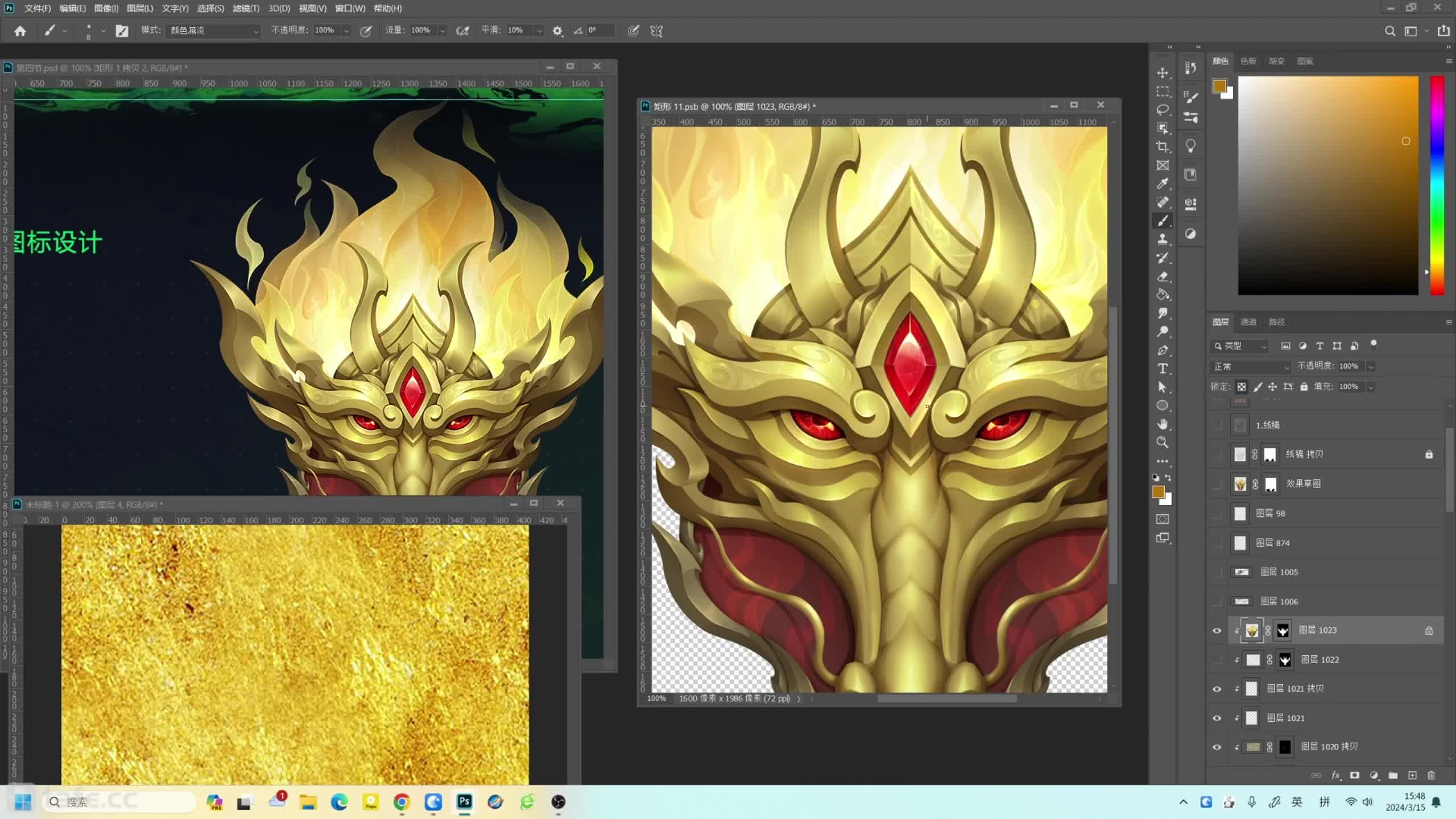1456x819 pixels.
Task: Click the Quick Mask mode icon
Action: click(x=1163, y=519)
